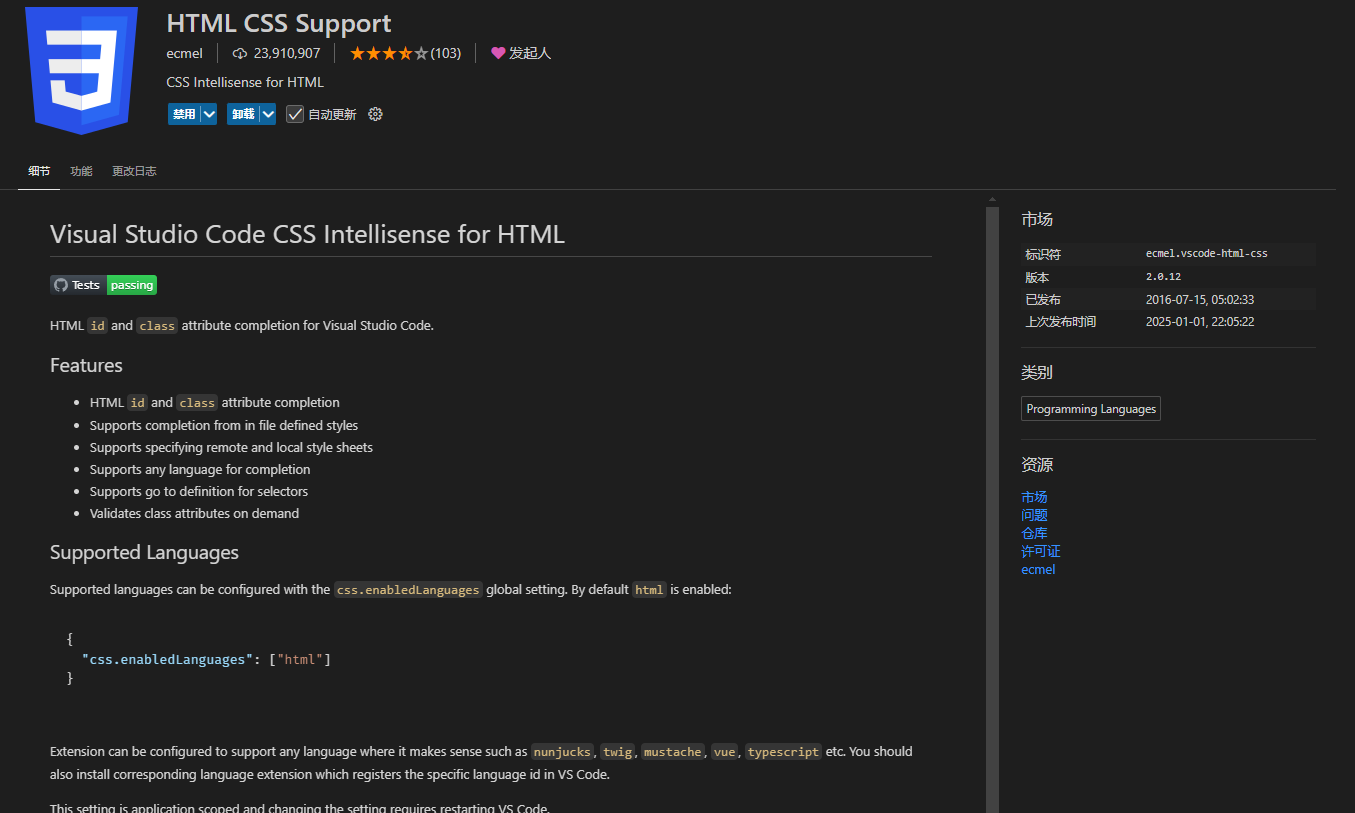Open the 市场 resource link

[1034, 497]
